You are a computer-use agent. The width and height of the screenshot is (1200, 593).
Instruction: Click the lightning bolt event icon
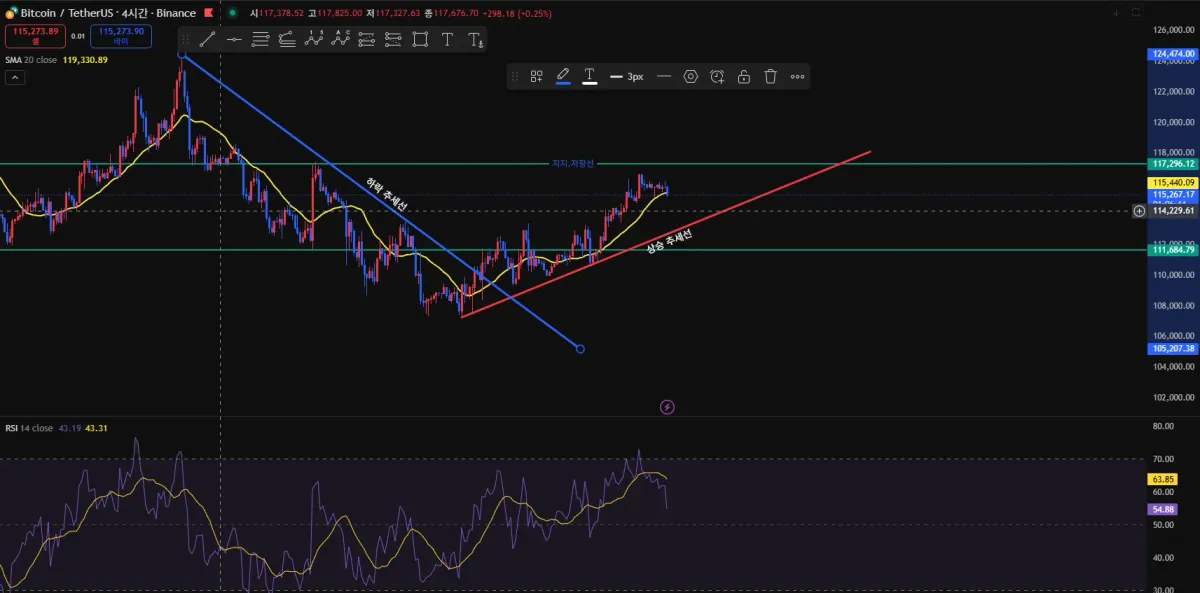tap(668, 407)
